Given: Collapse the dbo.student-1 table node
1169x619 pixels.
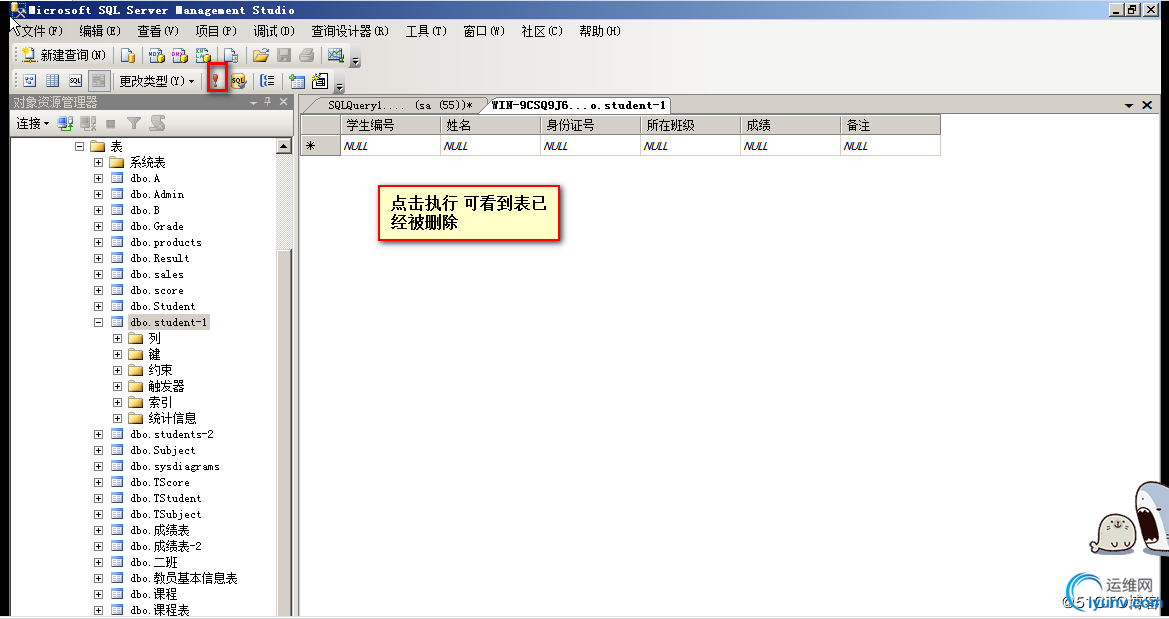Looking at the screenshot, I should [98, 323].
